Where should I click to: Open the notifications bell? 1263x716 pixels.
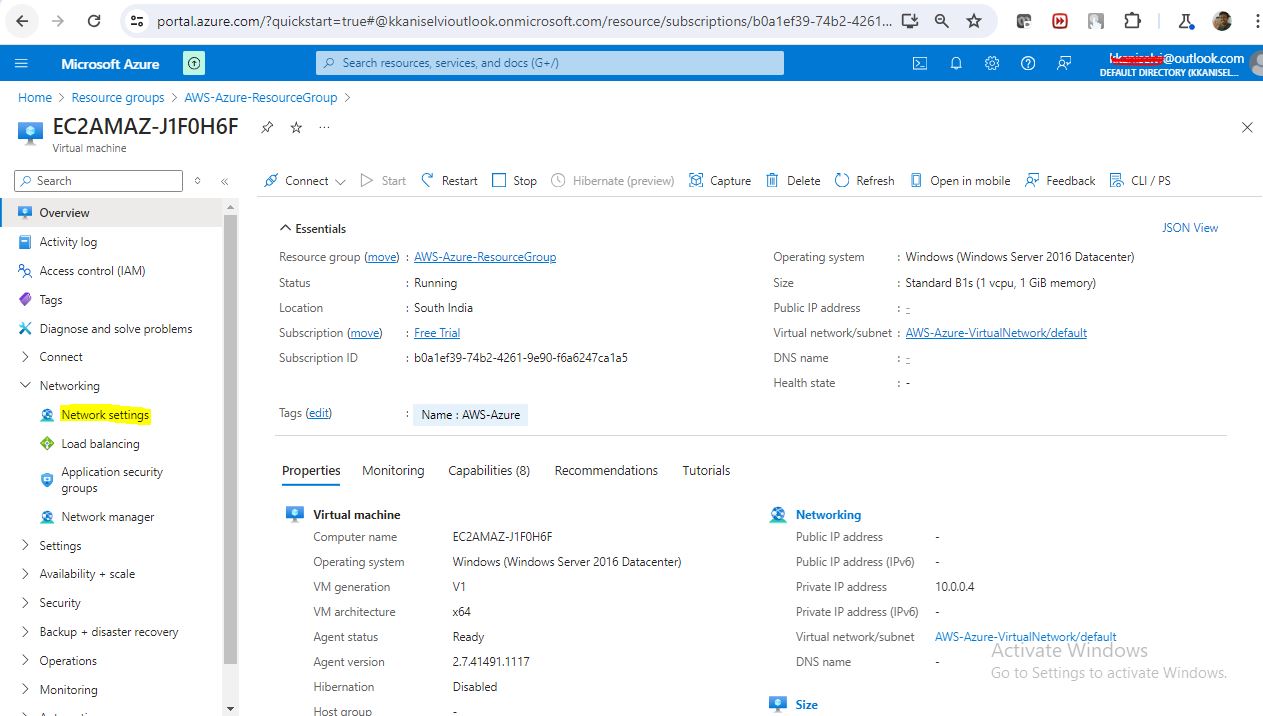[x=955, y=63]
